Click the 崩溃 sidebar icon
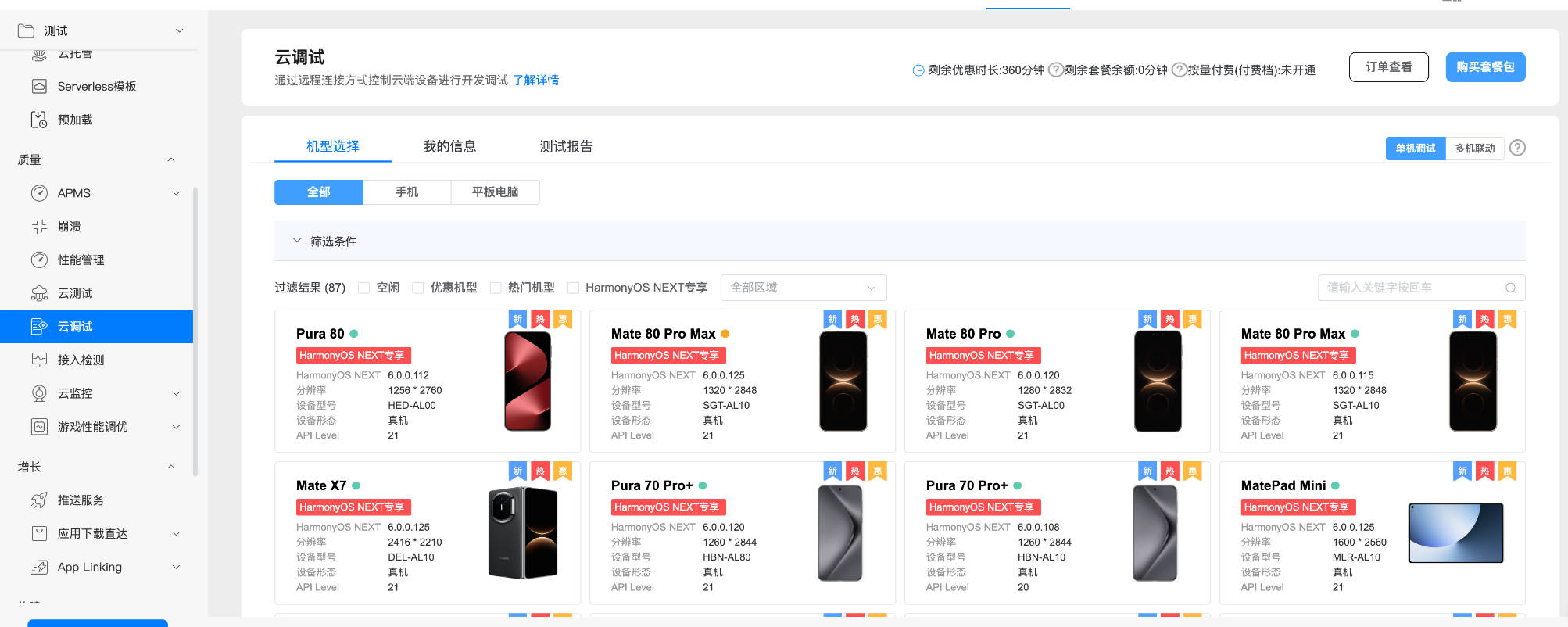Viewport: 1568px width, 627px height. coord(39,227)
